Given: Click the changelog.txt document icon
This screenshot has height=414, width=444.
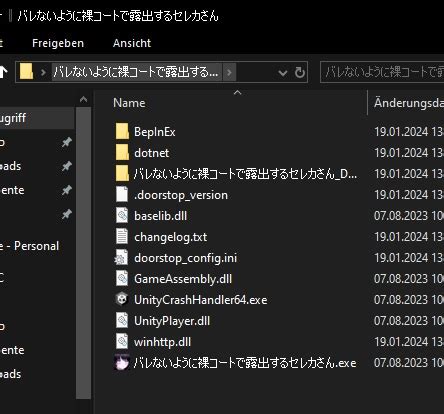Looking at the screenshot, I should click(x=122, y=236).
